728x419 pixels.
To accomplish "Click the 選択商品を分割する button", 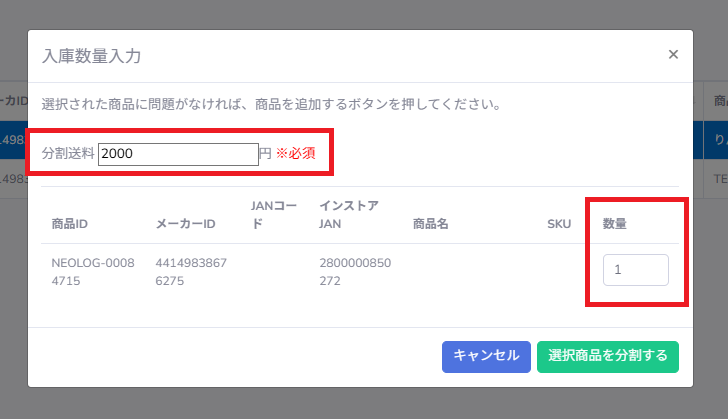I will (x=608, y=357).
